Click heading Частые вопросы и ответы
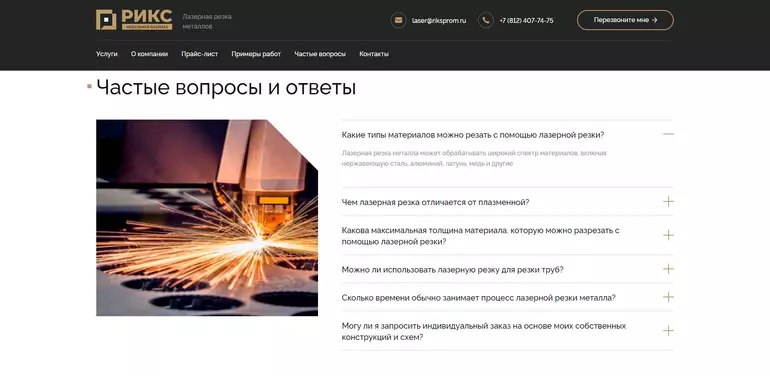This screenshot has width=770, height=376. pos(226,88)
